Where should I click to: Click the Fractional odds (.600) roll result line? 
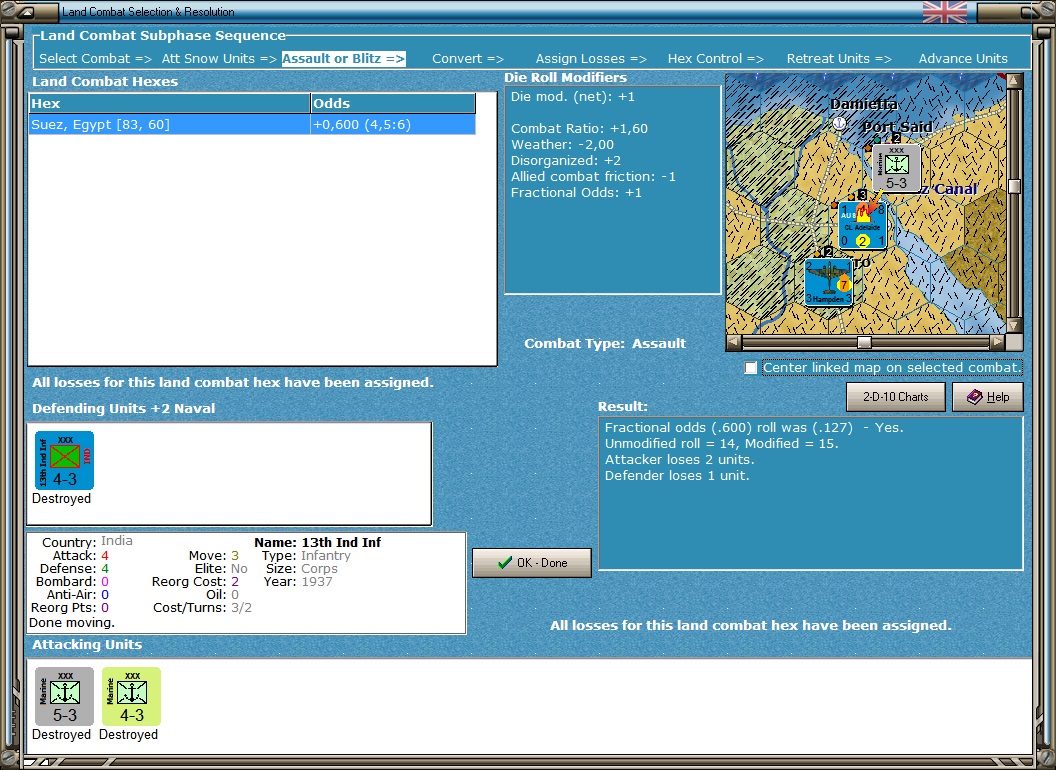pyautogui.click(x=754, y=427)
